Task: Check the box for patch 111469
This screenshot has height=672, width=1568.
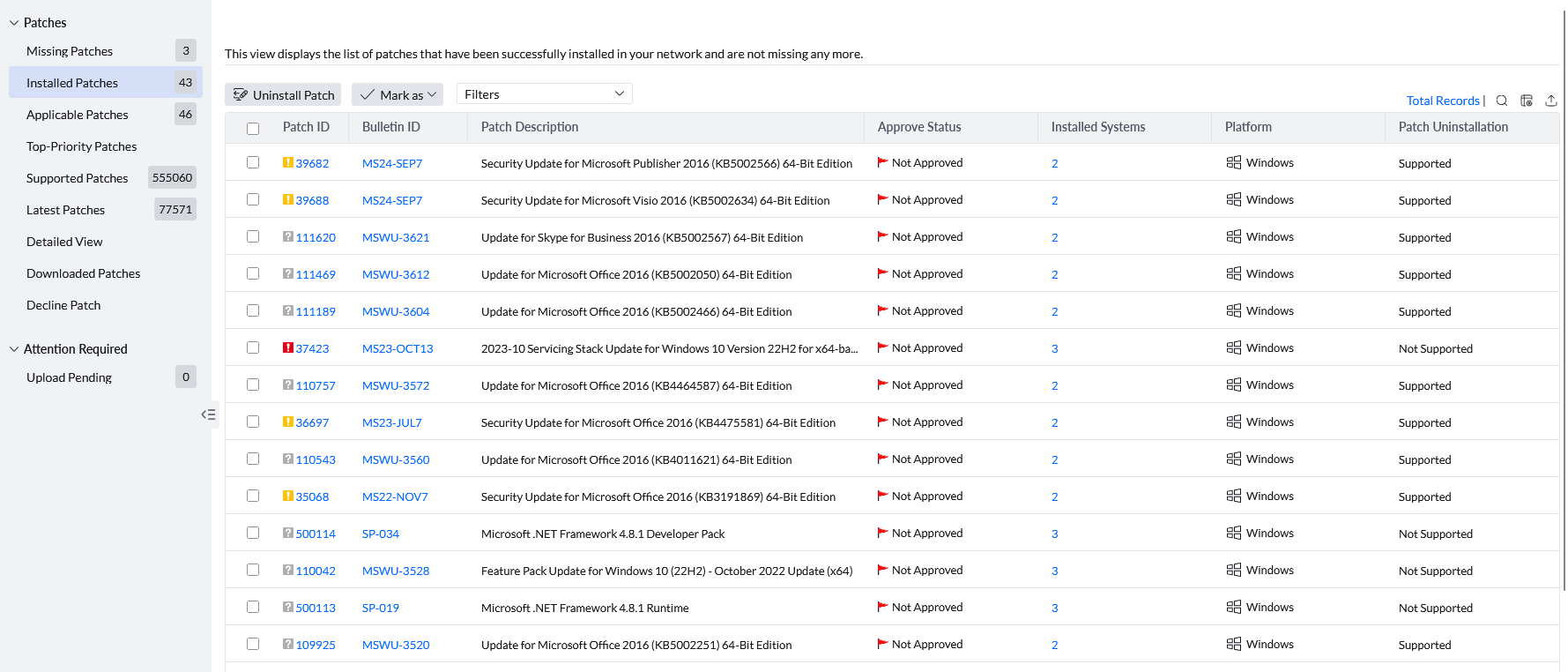Action: click(253, 273)
